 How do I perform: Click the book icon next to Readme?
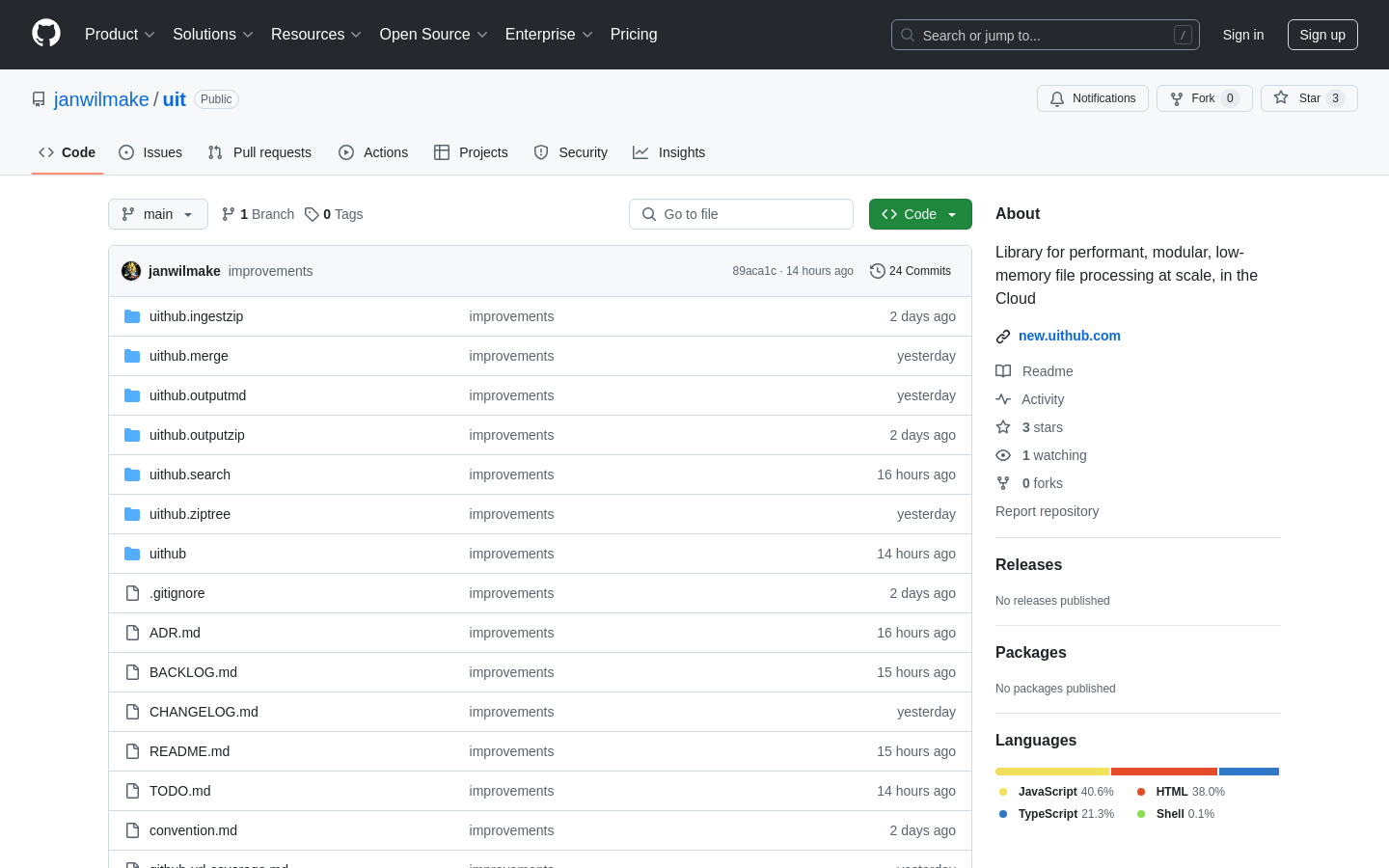click(x=1003, y=371)
